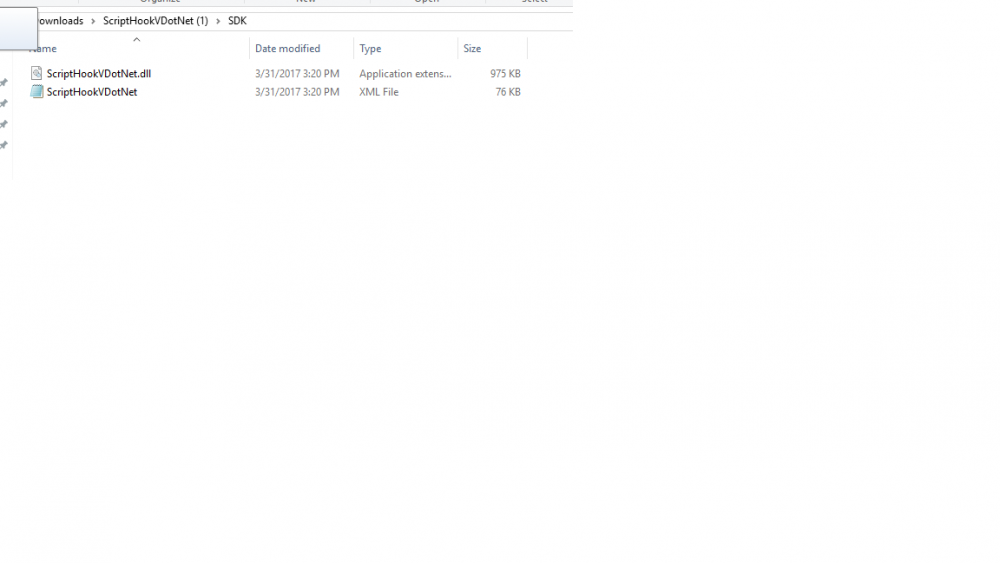This screenshot has height=563, width=1000.
Task: Sort files by Size column
Action: pos(472,48)
